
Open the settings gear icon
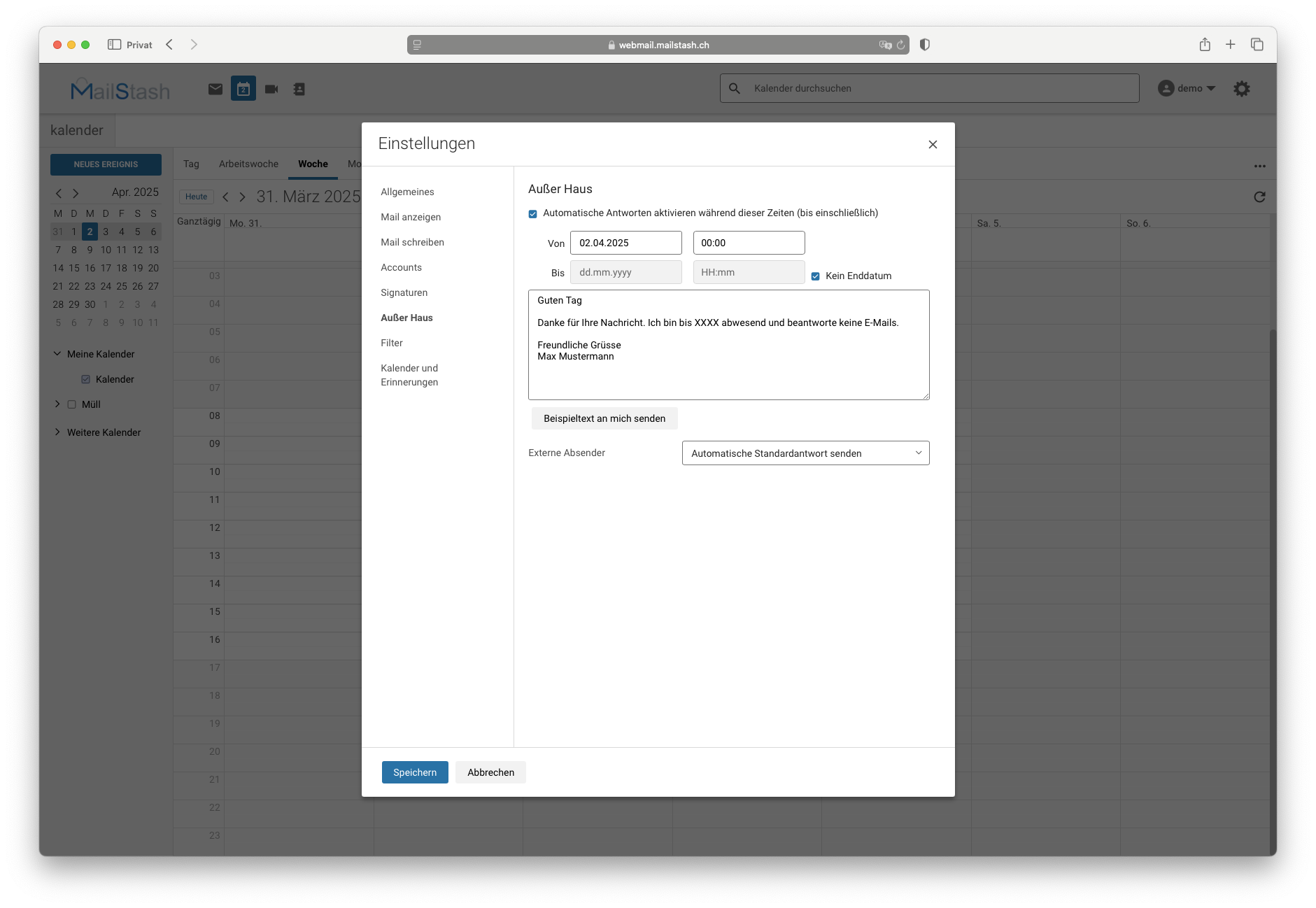pyautogui.click(x=1242, y=89)
